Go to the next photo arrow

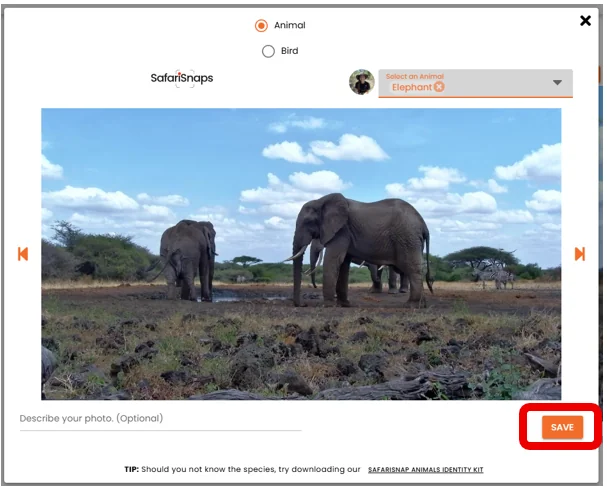point(580,254)
